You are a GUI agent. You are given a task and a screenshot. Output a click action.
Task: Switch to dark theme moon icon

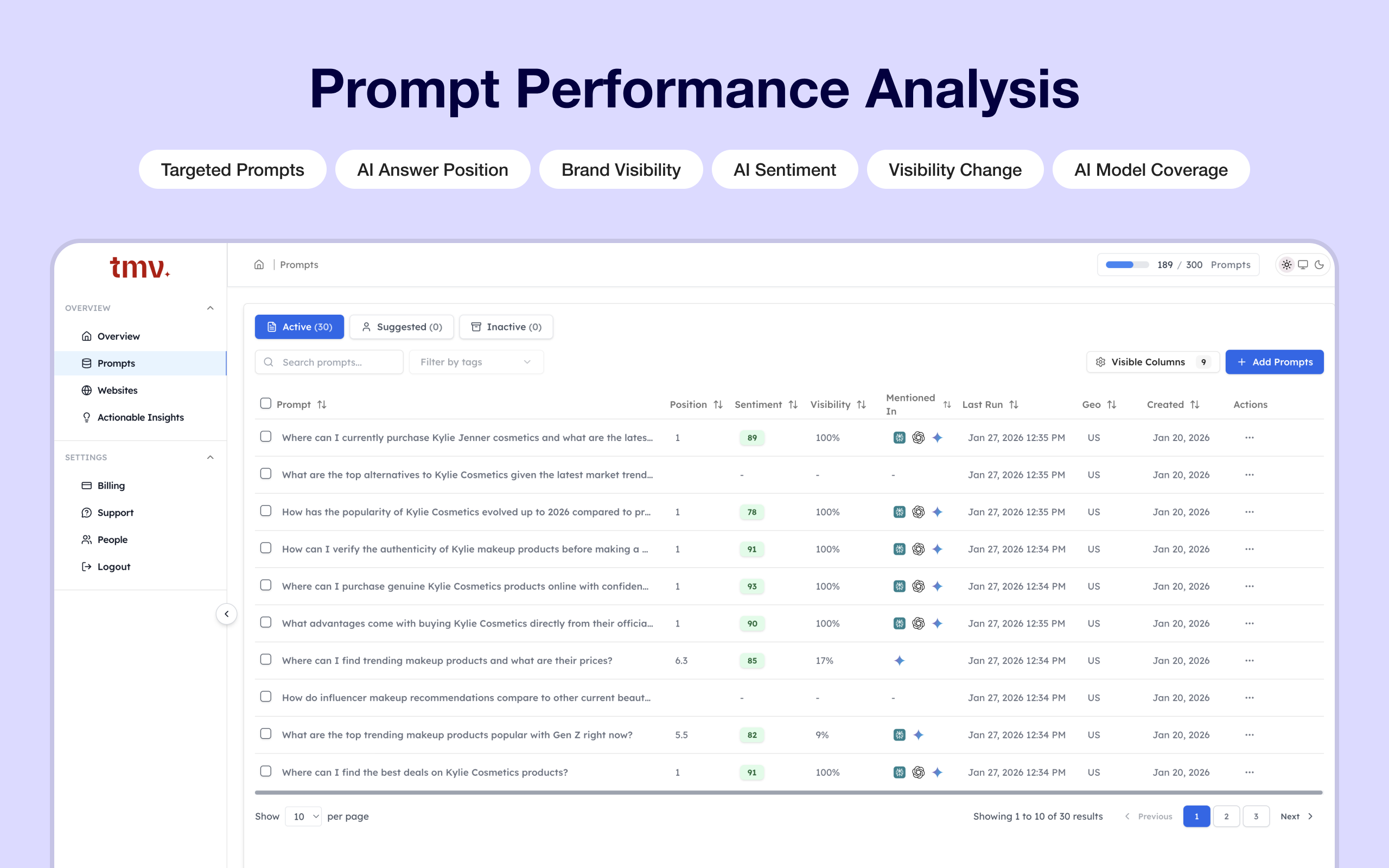(x=1319, y=265)
